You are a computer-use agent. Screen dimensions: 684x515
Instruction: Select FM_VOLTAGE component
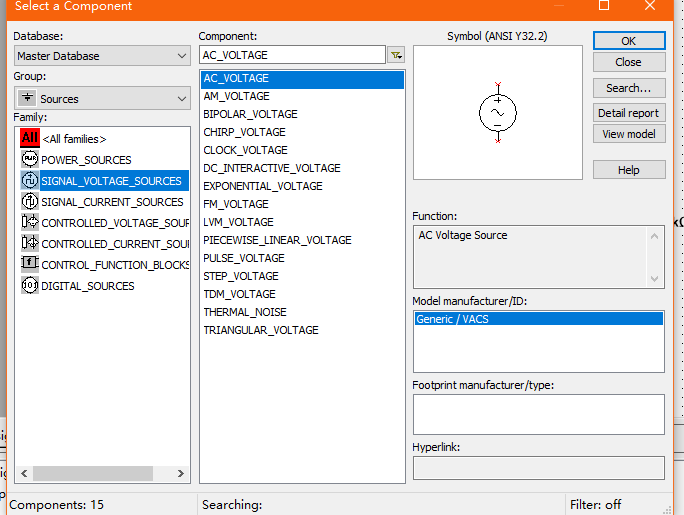click(236, 204)
